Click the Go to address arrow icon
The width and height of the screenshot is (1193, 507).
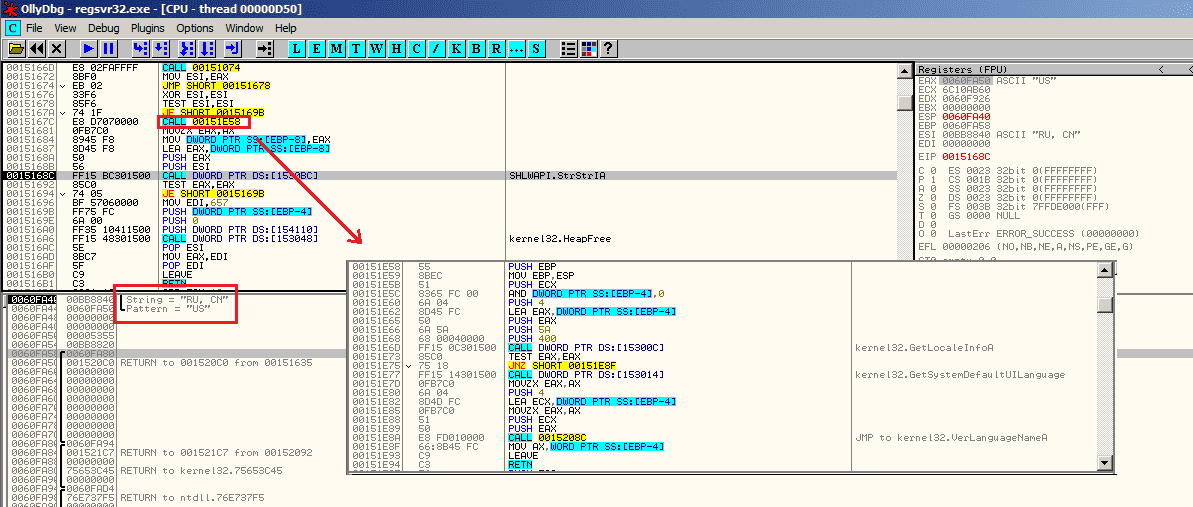[264, 49]
